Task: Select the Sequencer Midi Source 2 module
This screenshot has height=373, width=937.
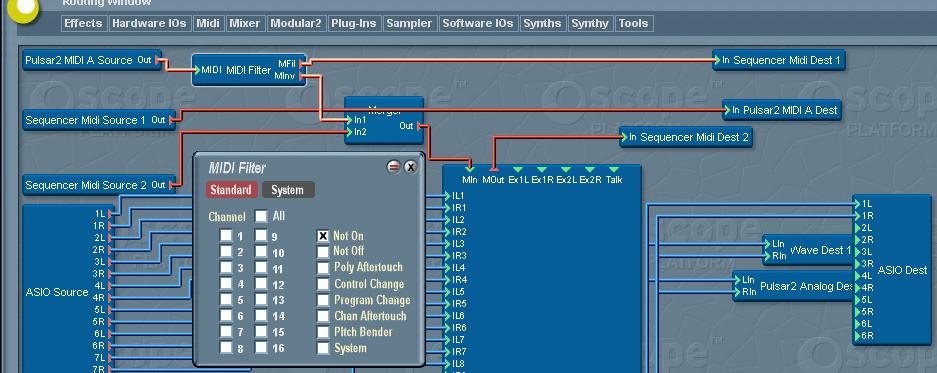Action: pos(99,185)
